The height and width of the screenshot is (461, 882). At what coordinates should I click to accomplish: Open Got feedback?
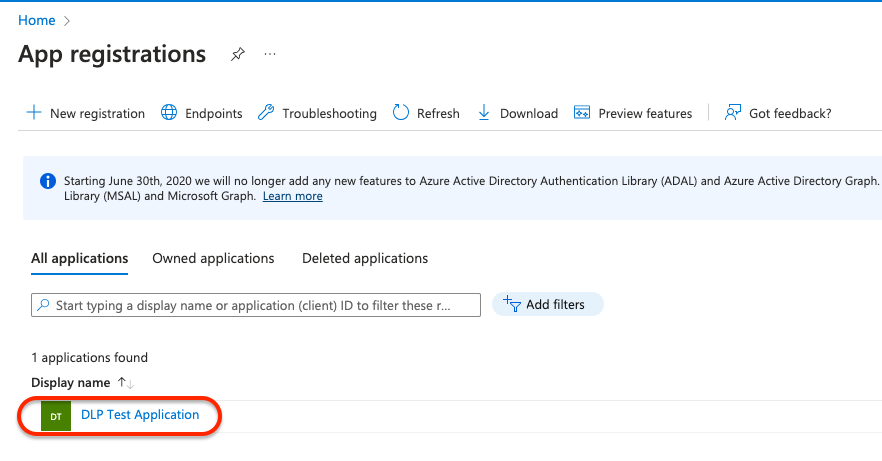pyautogui.click(x=778, y=113)
